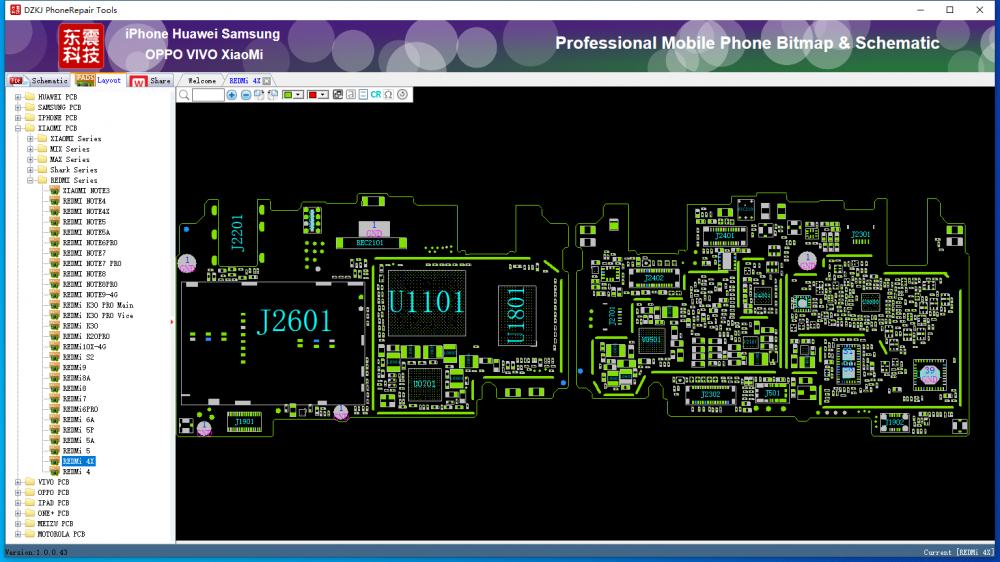Click the toolbar search input field
1000x562 pixels.
click(x=208, y=95)
